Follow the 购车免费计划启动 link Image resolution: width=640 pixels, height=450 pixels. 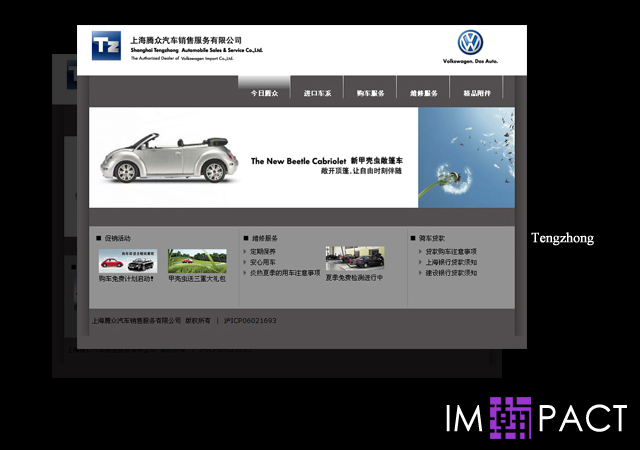(126, 279)
